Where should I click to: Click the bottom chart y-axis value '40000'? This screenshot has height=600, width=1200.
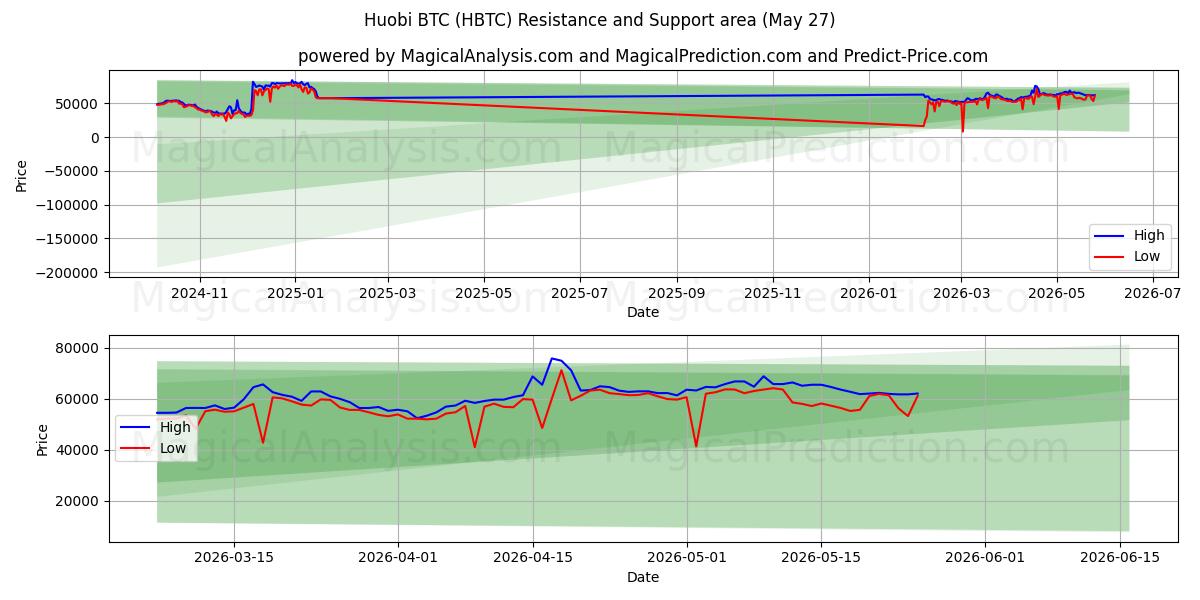click(79, 450)
